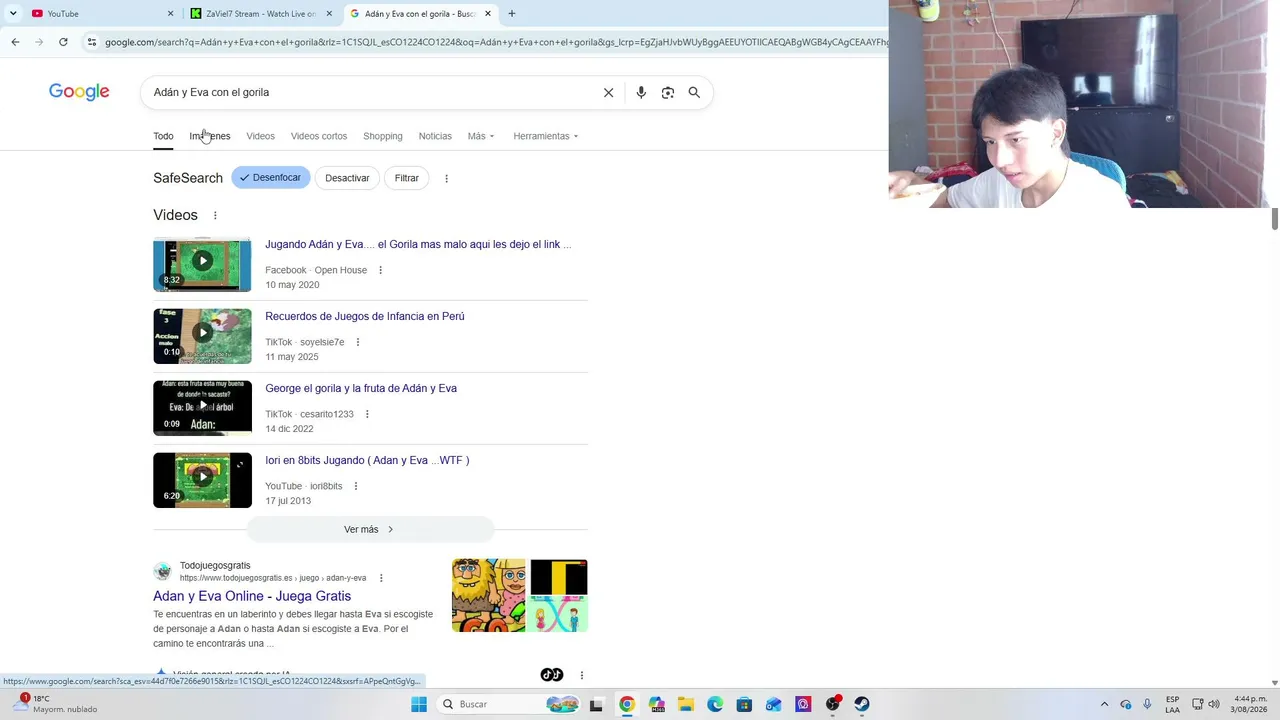Open the Windows Start menu

click(x=419, y=704)
